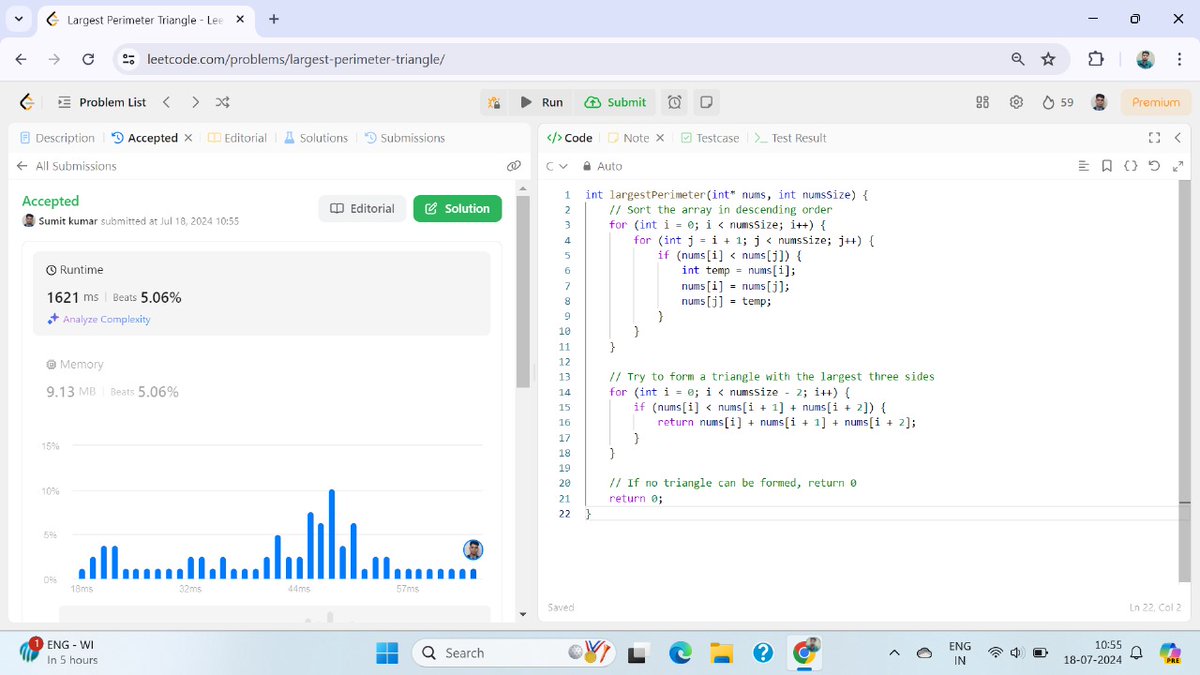Screen dimensions: 1200x675
Task: Click the tallest runtime distribution bar
Action: (332, 534)
